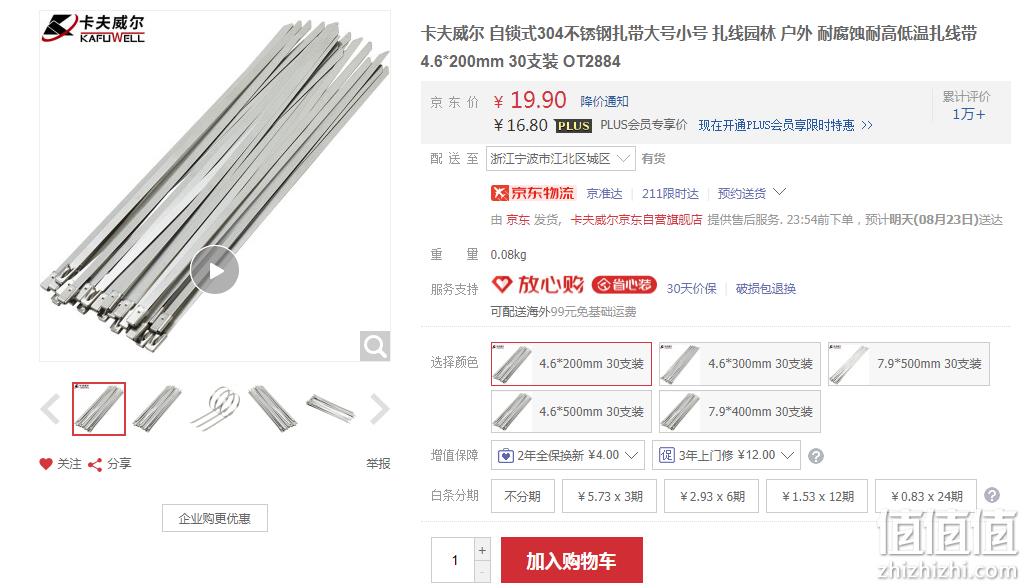Image resolution: width=1027 pixels, height=588 pixels.
Task: Select the 4.6*300mm 30支装 option
Action: [x=739, y=364]
